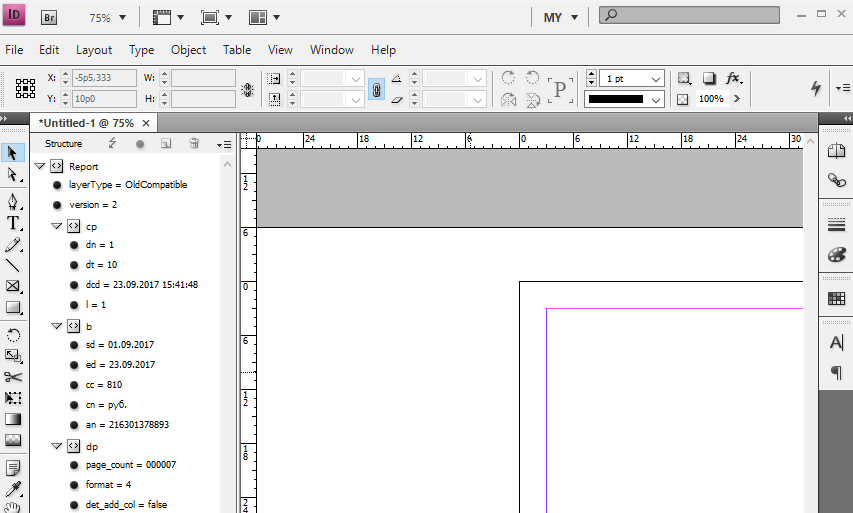This screenshot has height=513, width=853.
Task: Open the Color panel palette icon
Action: point(836,254)
